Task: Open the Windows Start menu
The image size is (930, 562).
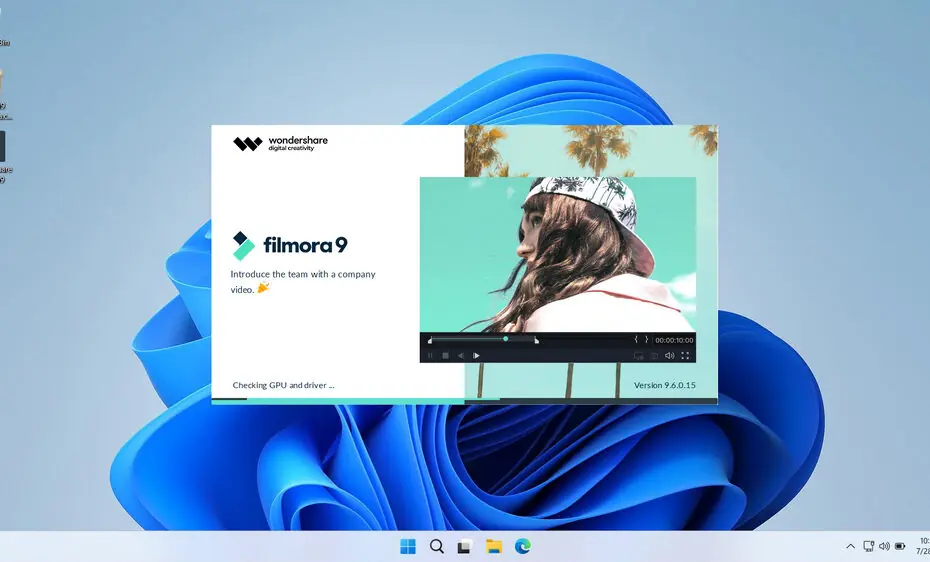Action: [x=408, y=546]
